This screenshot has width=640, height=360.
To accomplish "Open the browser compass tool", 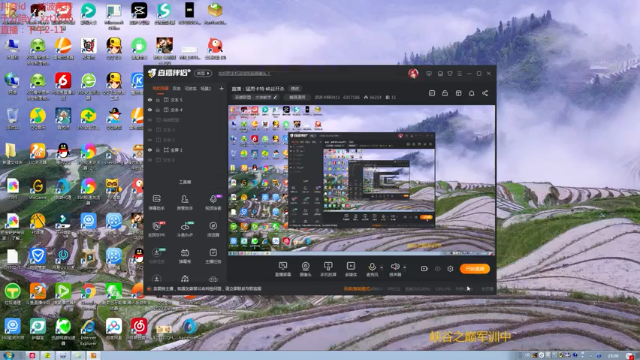I will 213,229.
